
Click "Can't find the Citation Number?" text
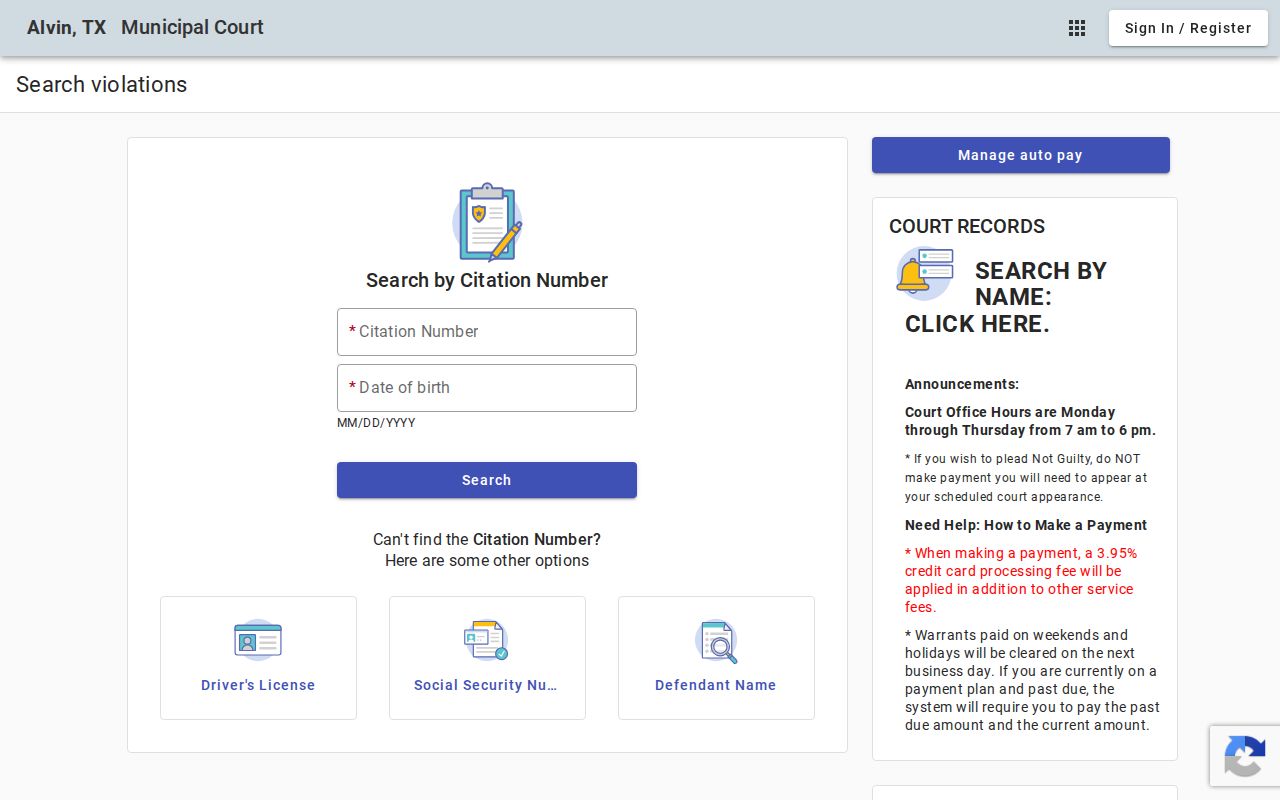click(x=487, y=539)
